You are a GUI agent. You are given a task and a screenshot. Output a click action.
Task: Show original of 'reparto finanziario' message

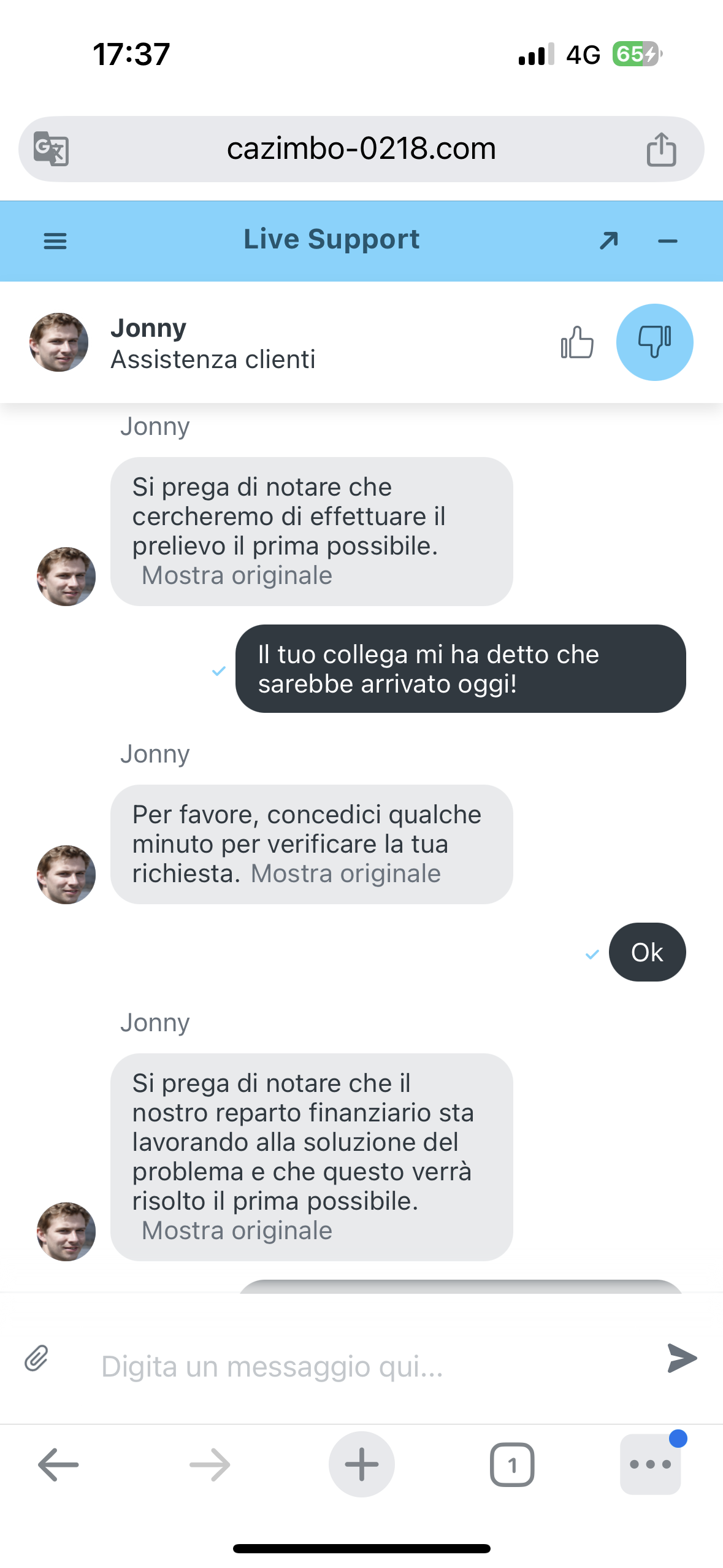tap(237, 1231)
